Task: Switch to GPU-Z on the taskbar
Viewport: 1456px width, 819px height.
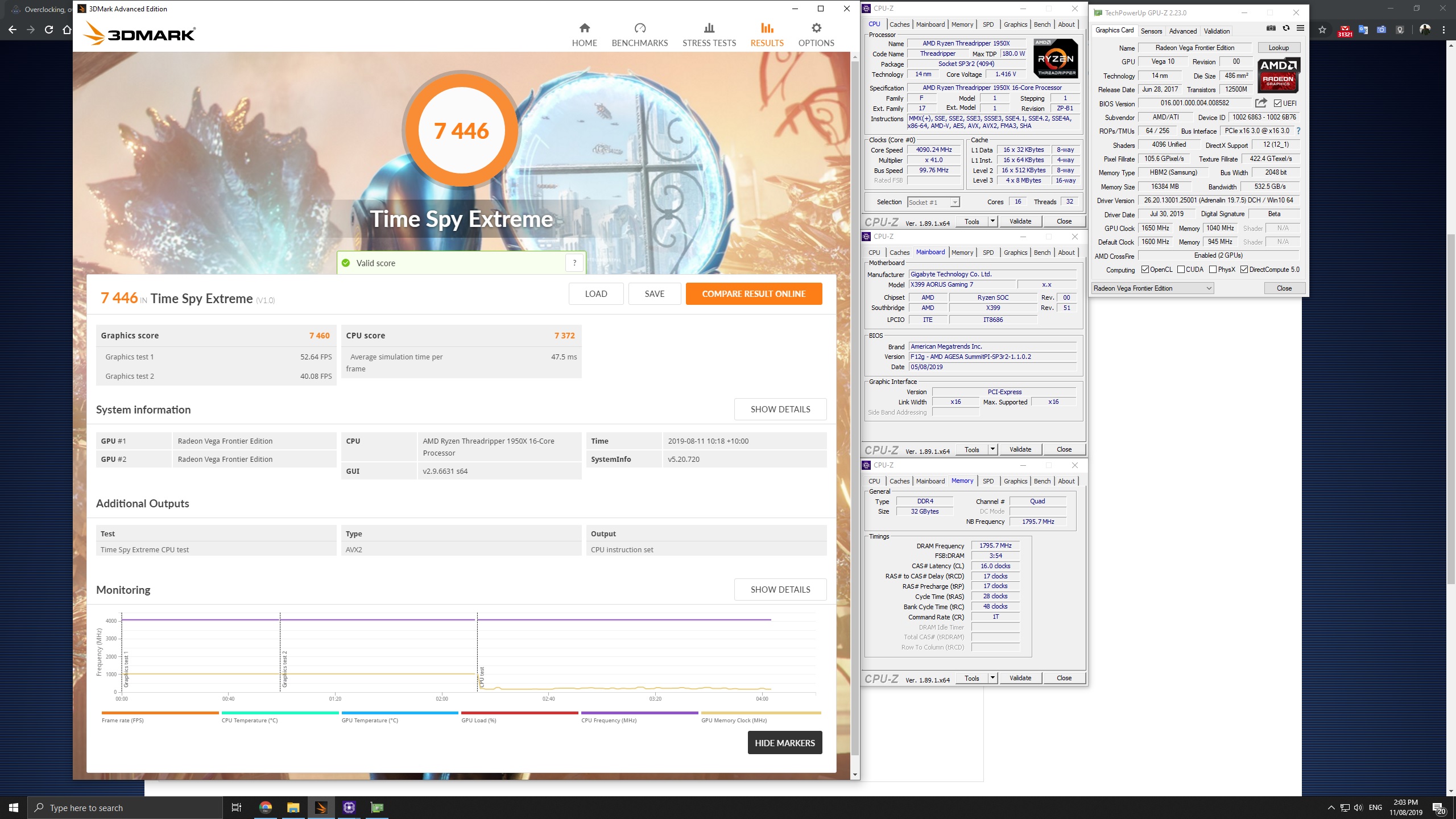Action: point(377,807)
